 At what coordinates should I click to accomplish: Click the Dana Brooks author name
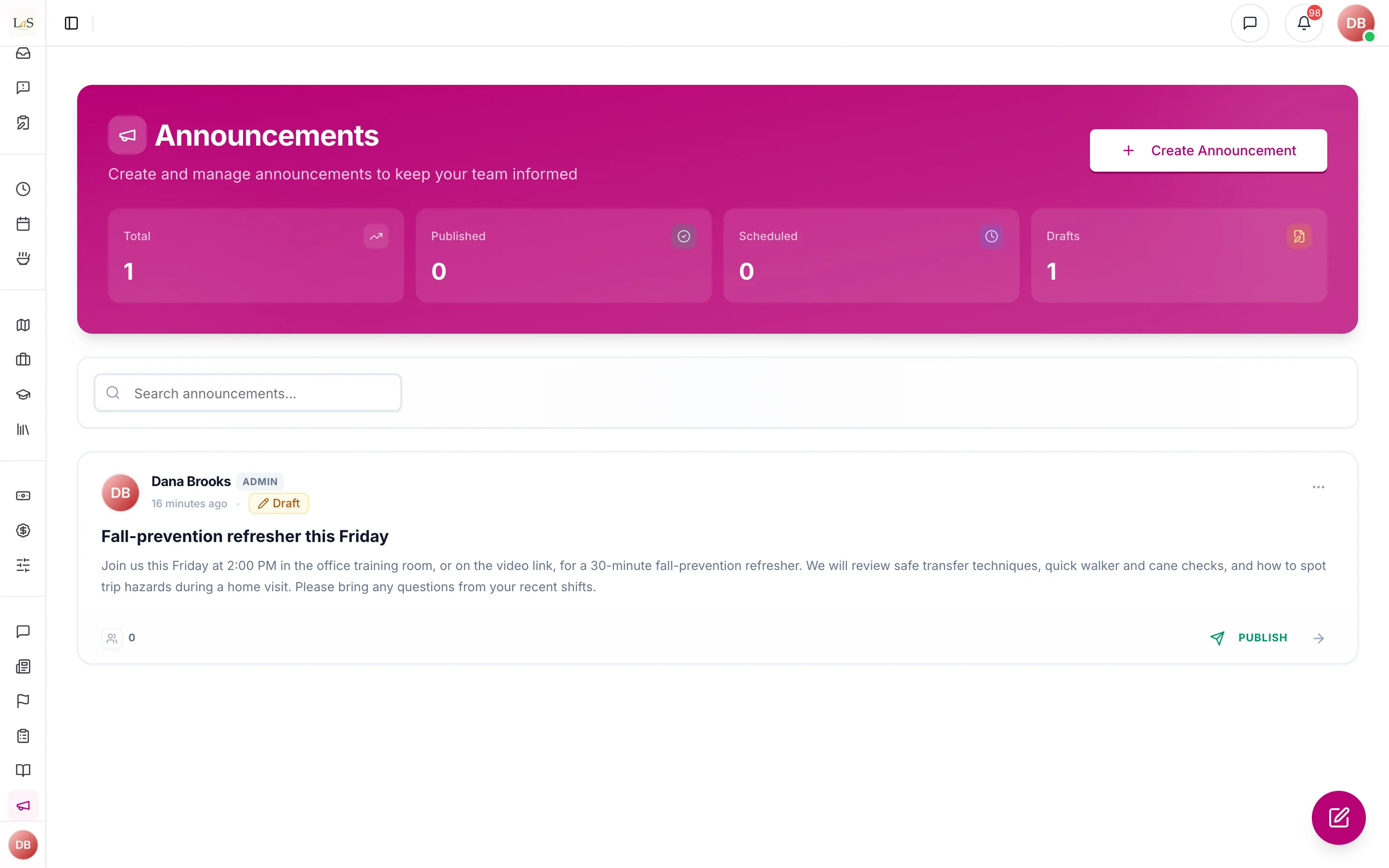click(x=191, y=481)
